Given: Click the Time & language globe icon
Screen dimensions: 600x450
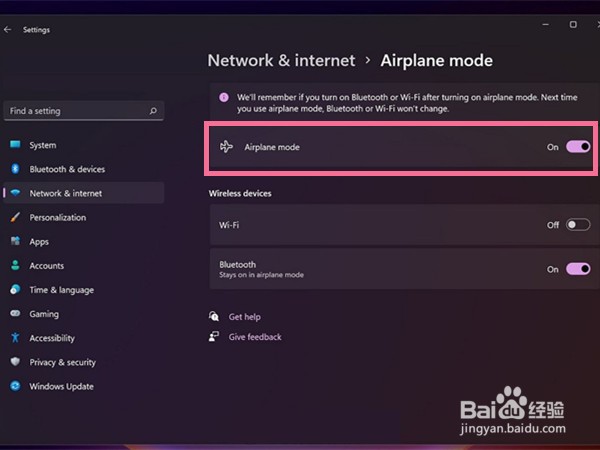Looking at the screenshot, I should (15, 290).
